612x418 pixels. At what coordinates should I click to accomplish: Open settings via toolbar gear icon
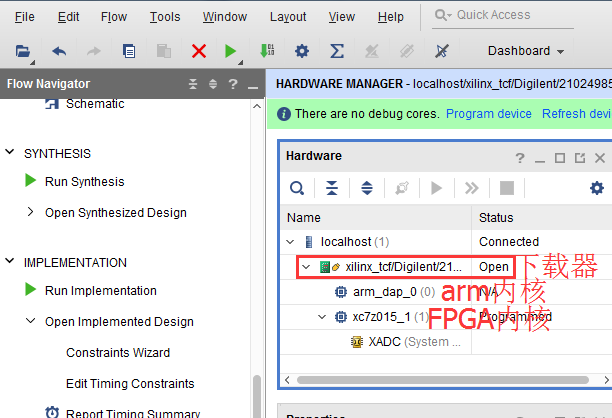[x=302, y=51]
